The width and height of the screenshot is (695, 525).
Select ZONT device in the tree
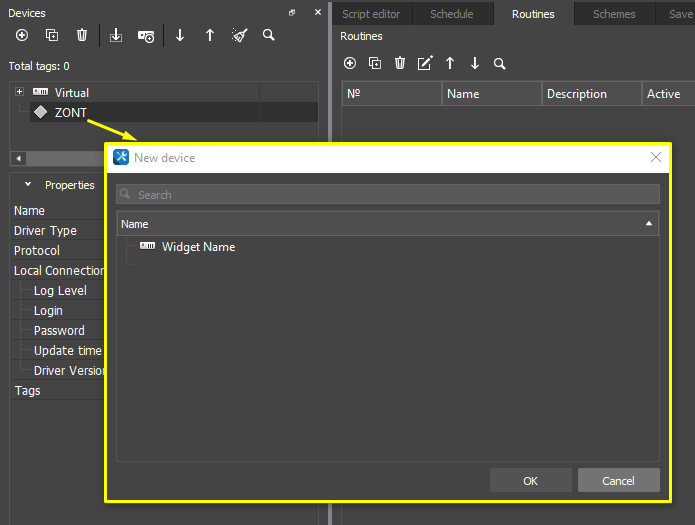[70, 112]
